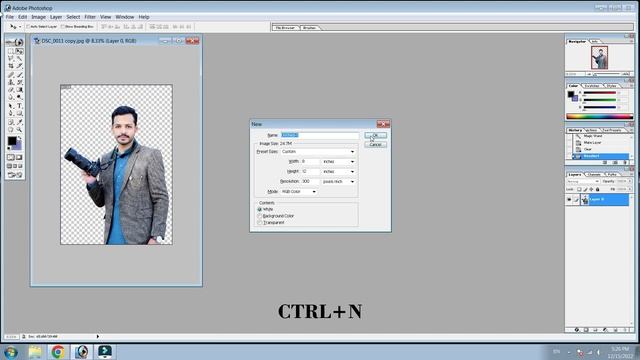Switch to Quick Mask mode in toolbox
Viewport: 640px width, 360px height.
coord(19,157)
